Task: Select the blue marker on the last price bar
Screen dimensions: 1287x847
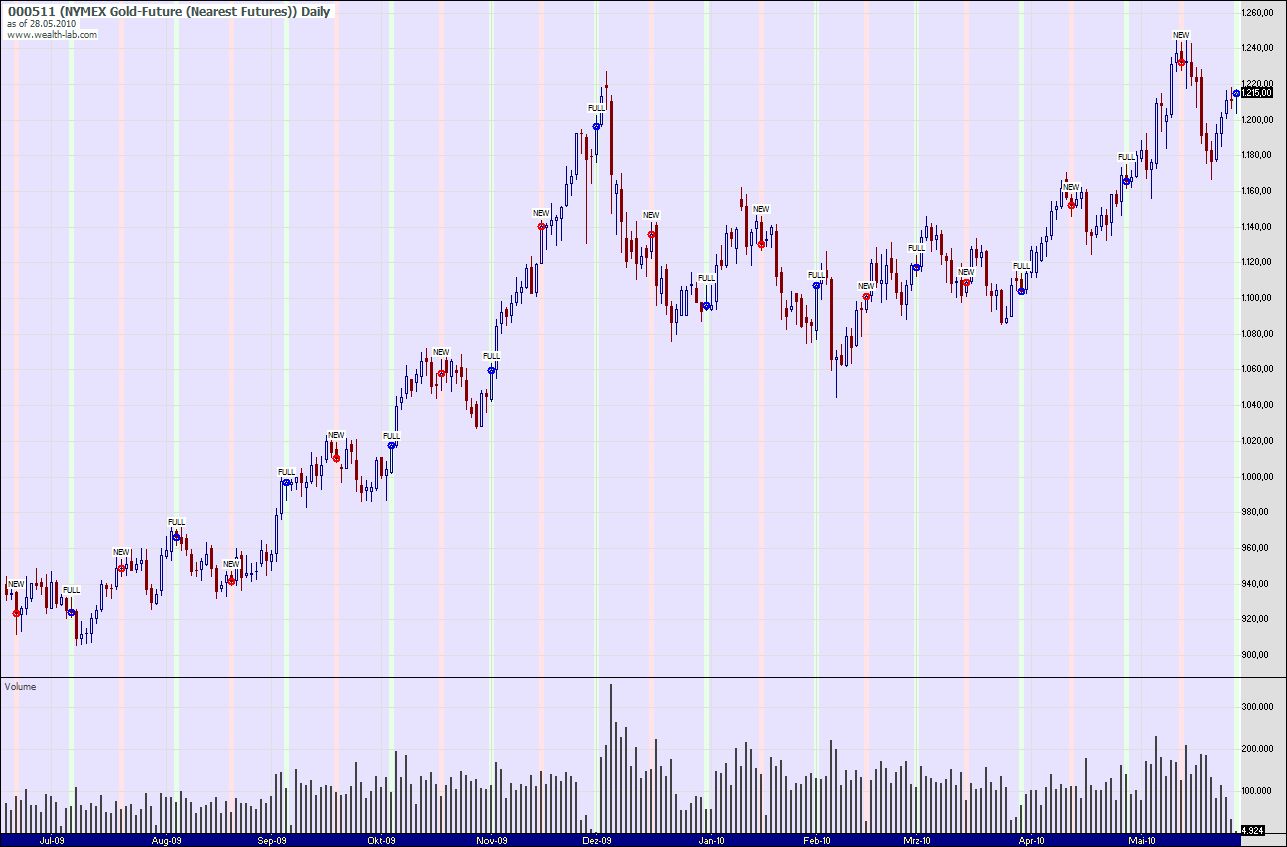Action: 1236,94
